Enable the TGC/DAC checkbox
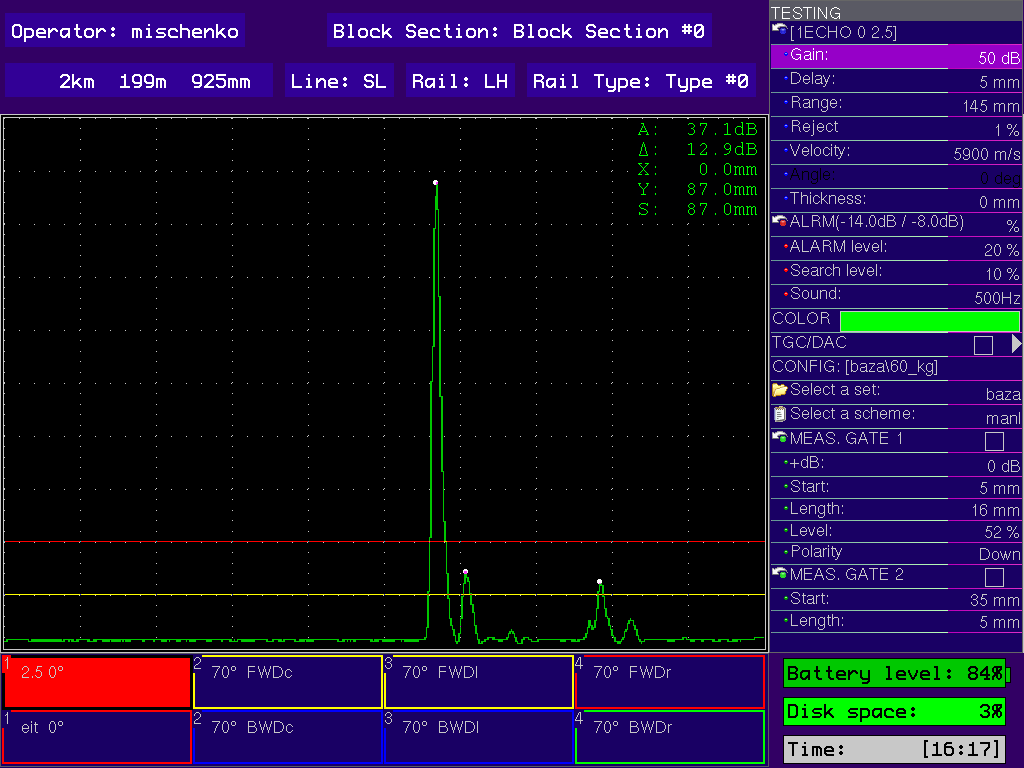The image size is (1024, 768). [x=983, y=345]
